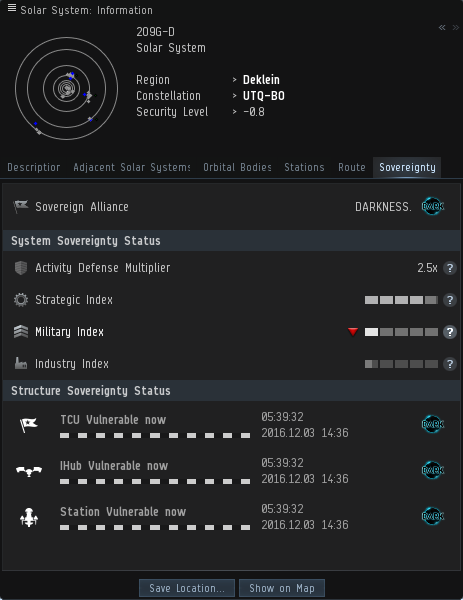Go forward with the double right arrow
463x600 pixels.
(x=456, y=28)
